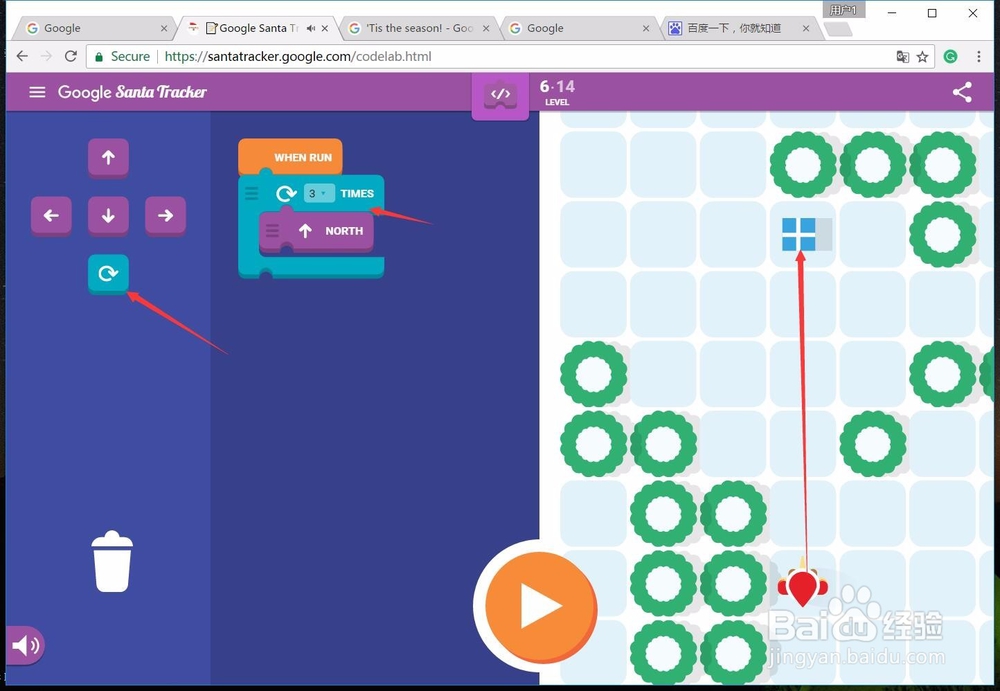This screenshot has height=691, width=1000.
Task: Click the blue present target tile
Action: [799, 234]
